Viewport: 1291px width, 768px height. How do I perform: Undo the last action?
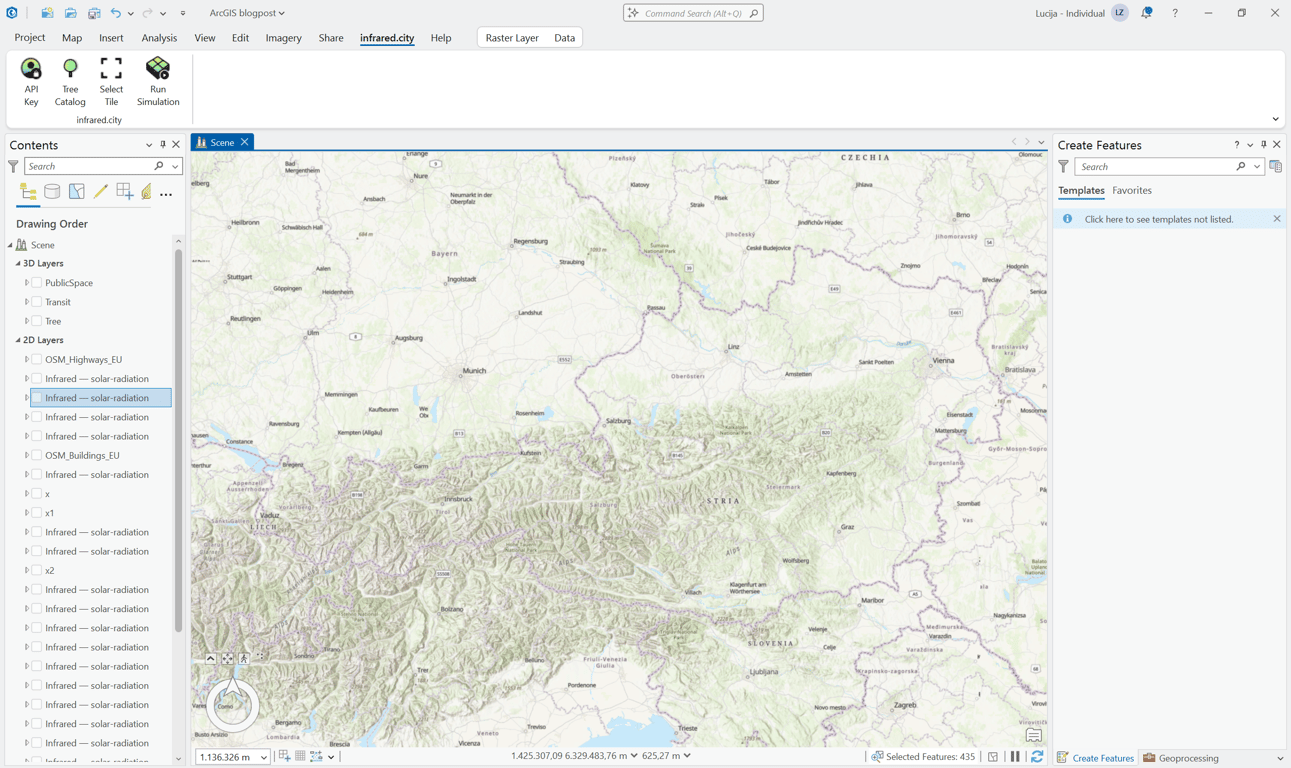(x=116, y=13)
